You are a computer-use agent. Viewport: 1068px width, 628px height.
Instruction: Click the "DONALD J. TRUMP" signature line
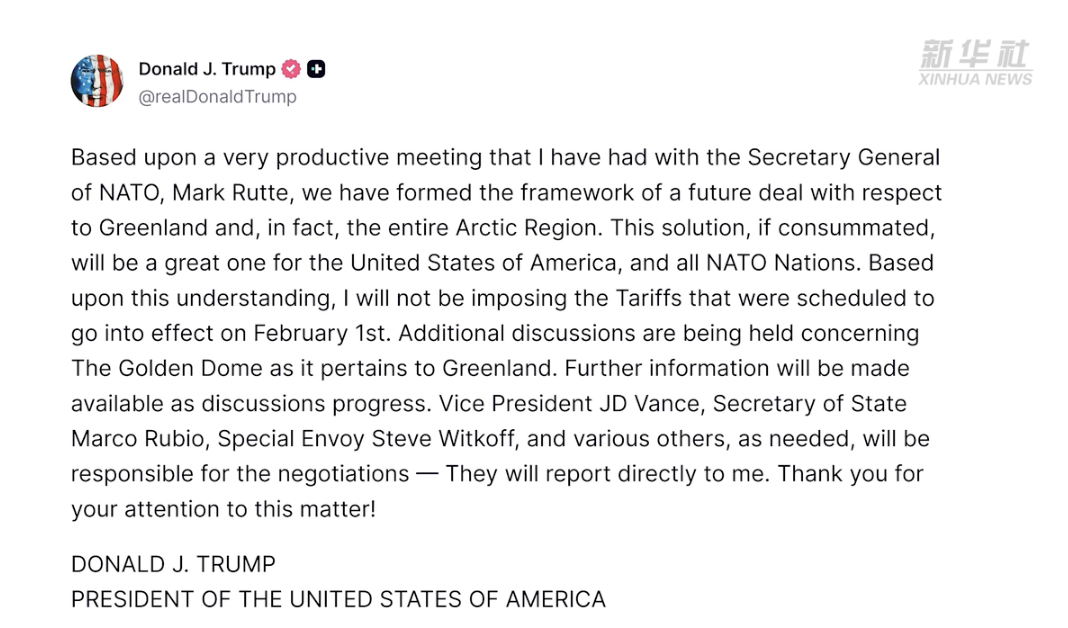(173, 564)
